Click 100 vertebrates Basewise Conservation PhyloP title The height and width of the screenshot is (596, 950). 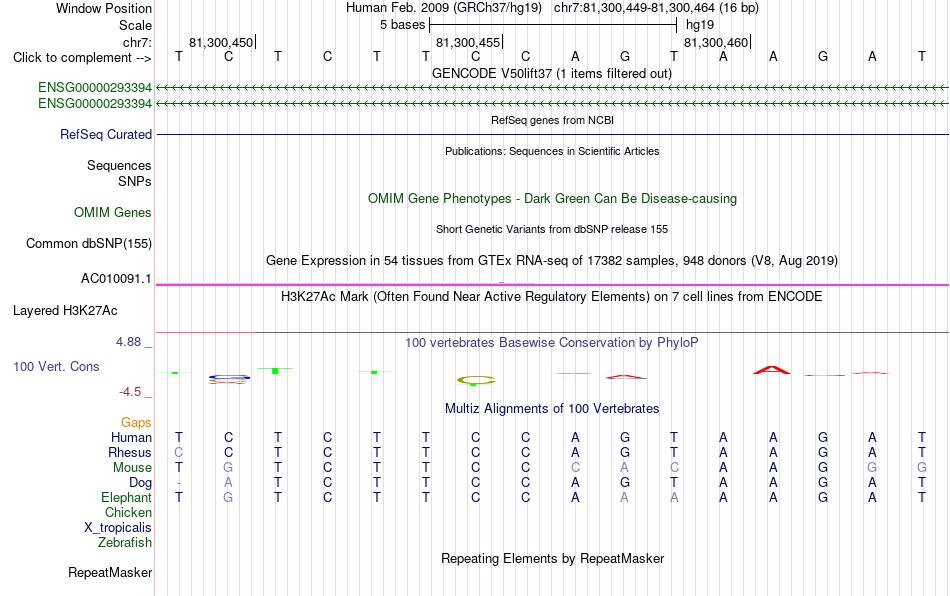pyautogui.click(x=552, y=342)
